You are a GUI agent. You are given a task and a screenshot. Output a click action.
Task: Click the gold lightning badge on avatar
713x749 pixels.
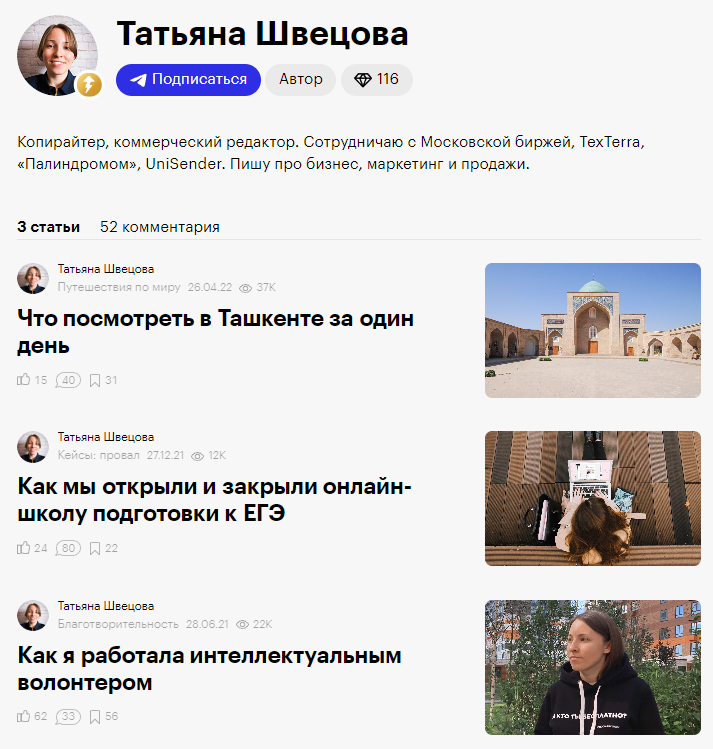[x=90, y=85]
